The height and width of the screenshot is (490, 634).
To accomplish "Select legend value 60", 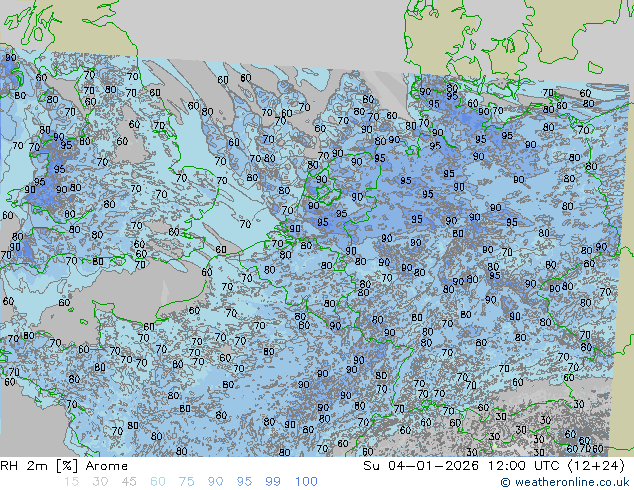I will pos(158,482).
